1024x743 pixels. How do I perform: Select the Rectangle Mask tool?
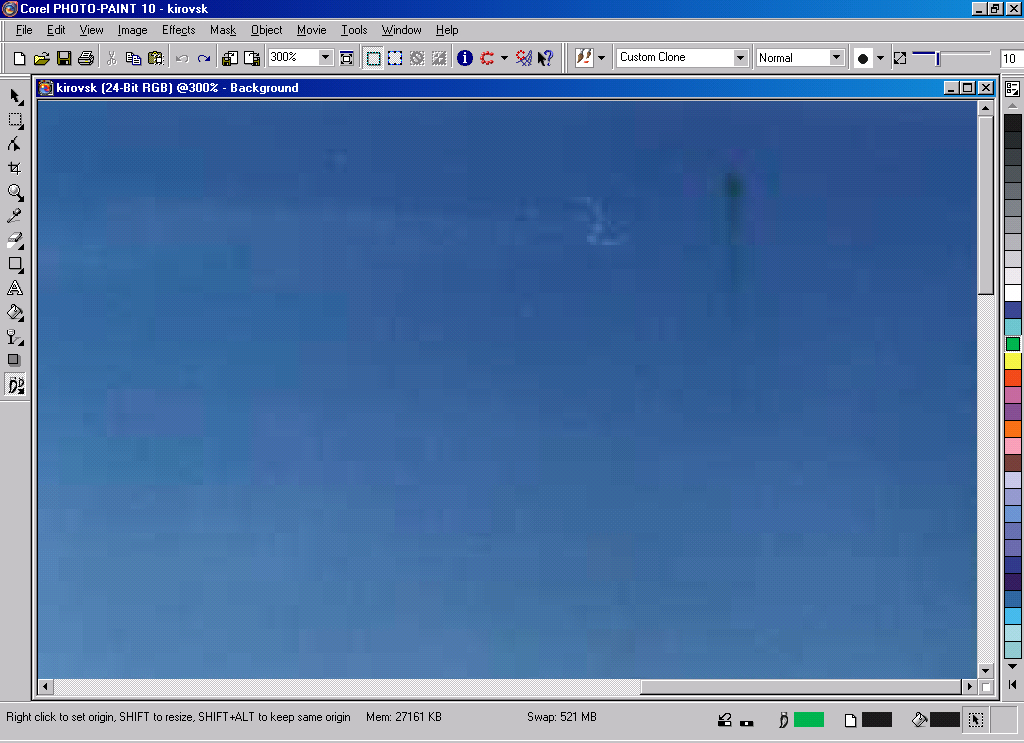[x=16, y=121]
